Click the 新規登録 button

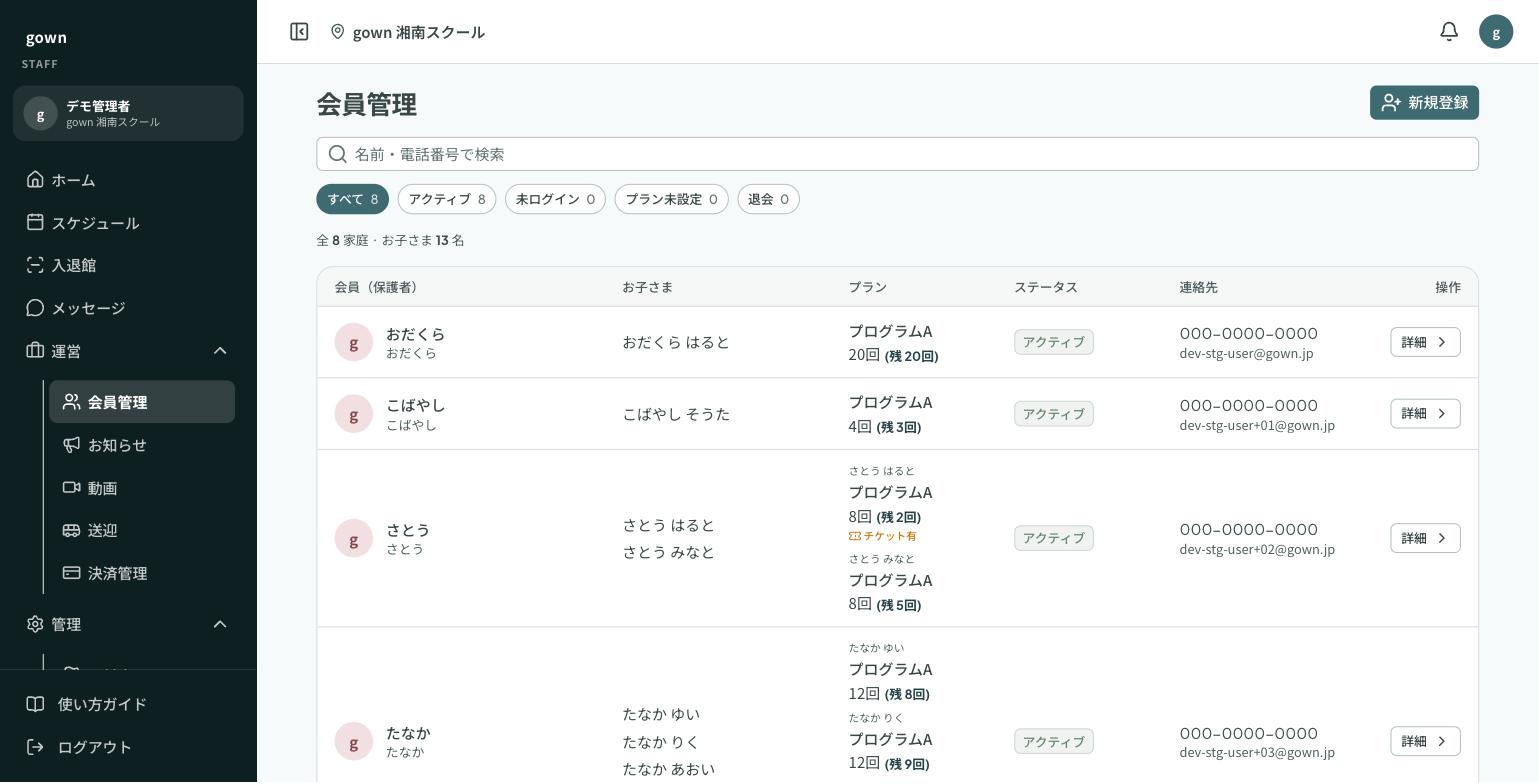click(x=1424, y=103)
